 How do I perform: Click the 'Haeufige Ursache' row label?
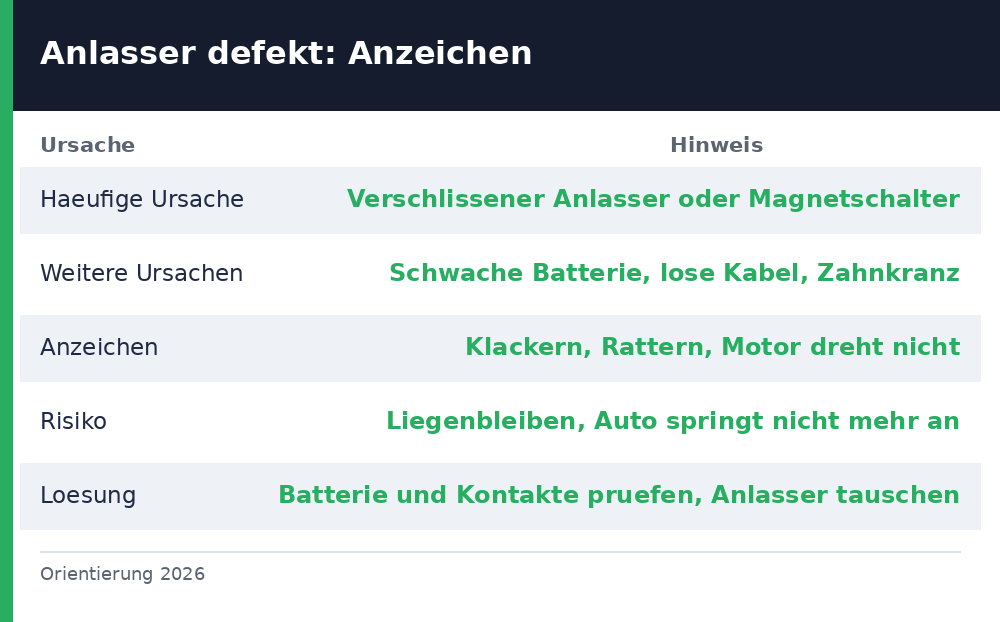142,200
